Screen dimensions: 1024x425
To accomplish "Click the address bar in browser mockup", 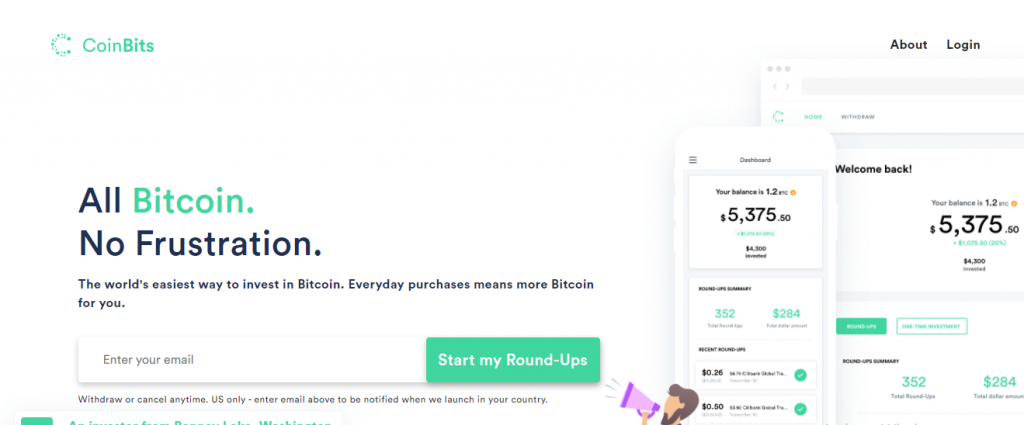I will click(x=912, y=86).
